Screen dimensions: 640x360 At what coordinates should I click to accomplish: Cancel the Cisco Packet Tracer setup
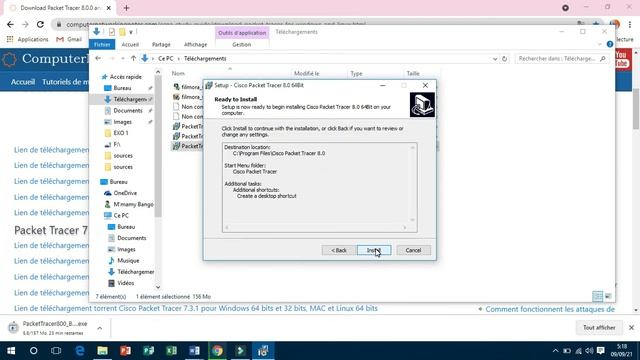[x=413, y=250]
